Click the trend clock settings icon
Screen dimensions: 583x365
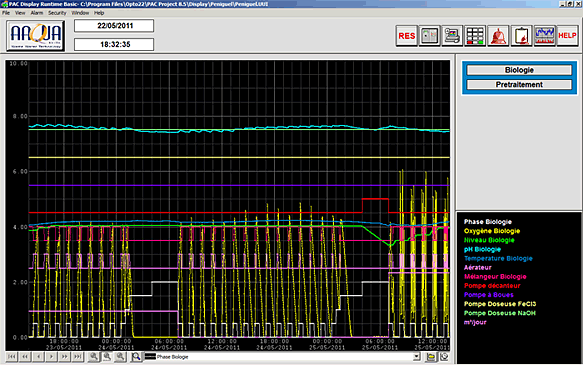[x=444, y=357]
